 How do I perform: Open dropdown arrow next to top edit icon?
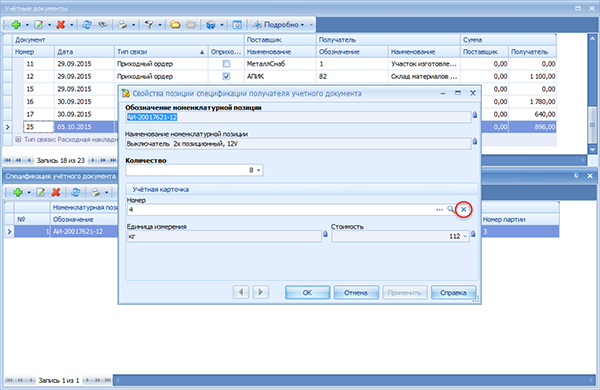(x=49, y=25)
